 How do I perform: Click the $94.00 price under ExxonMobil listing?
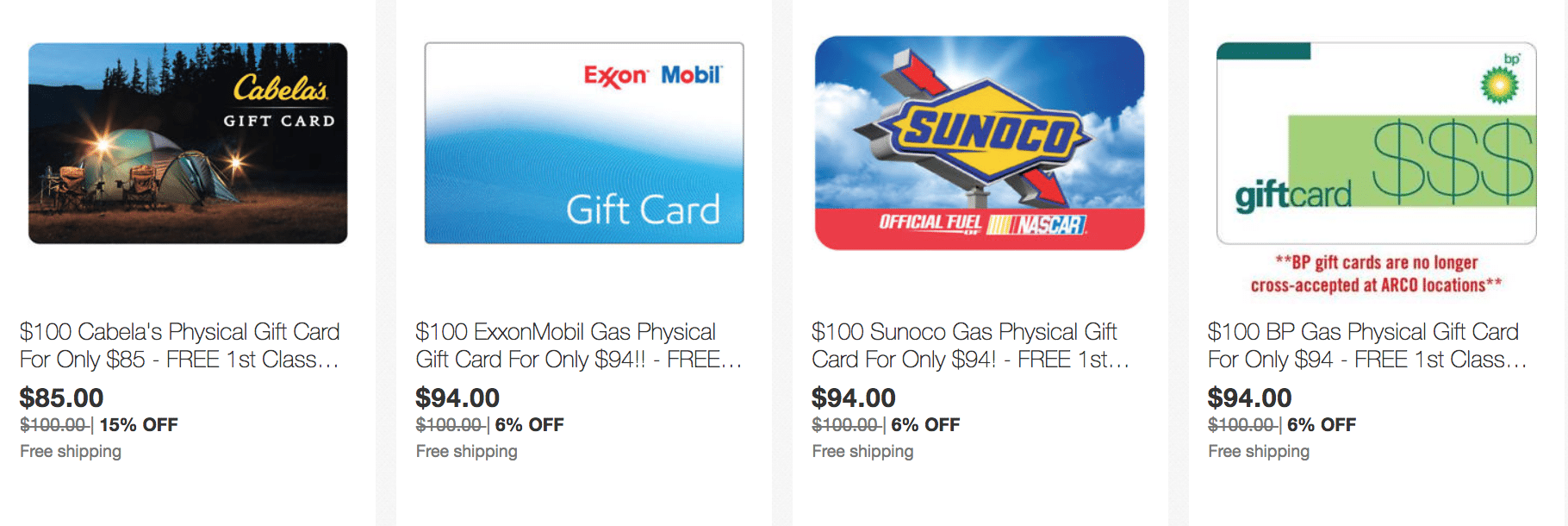457,398
